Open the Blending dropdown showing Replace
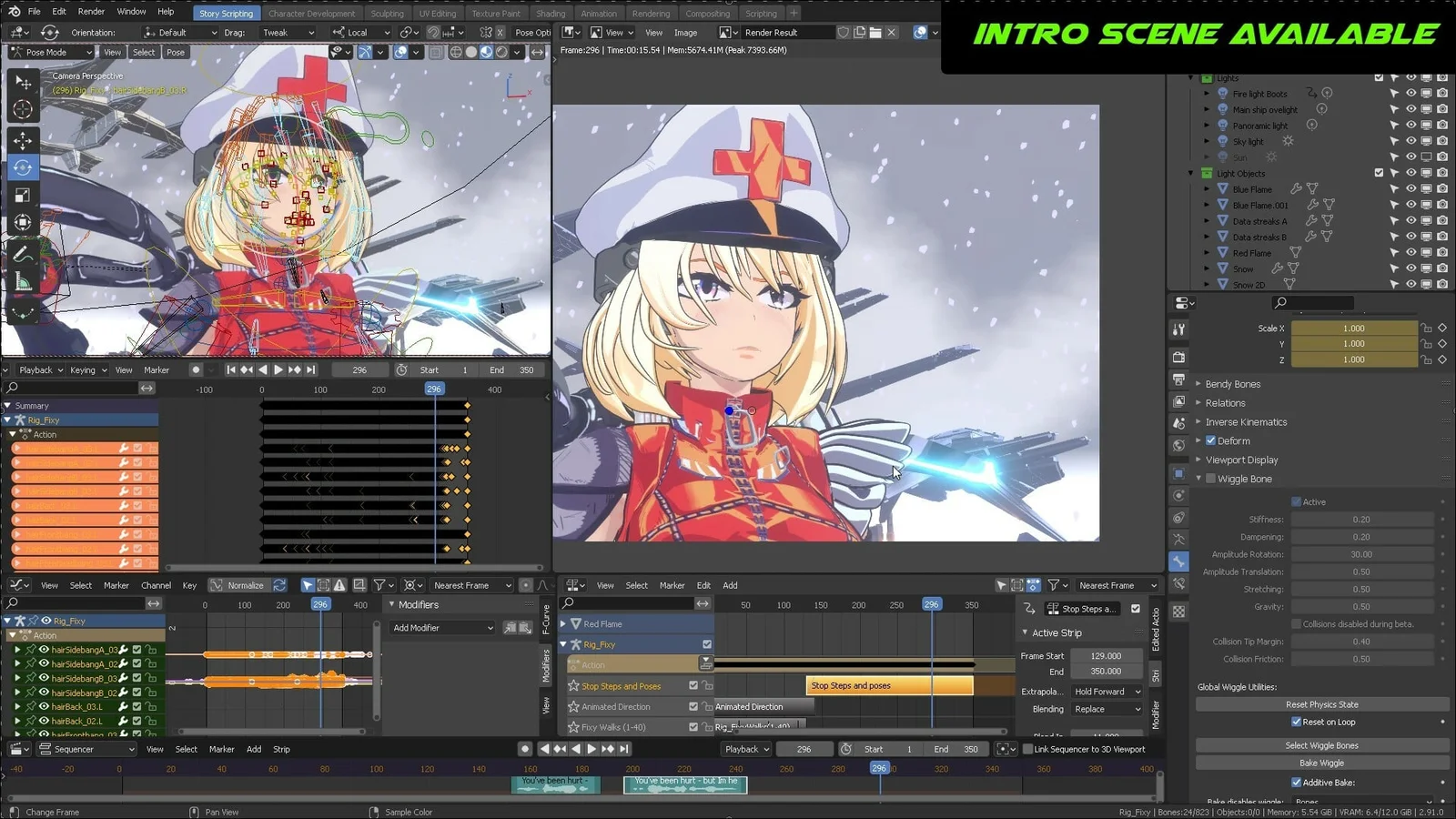The width and height of the screenshot is (1456, 819). point(1106,709)
